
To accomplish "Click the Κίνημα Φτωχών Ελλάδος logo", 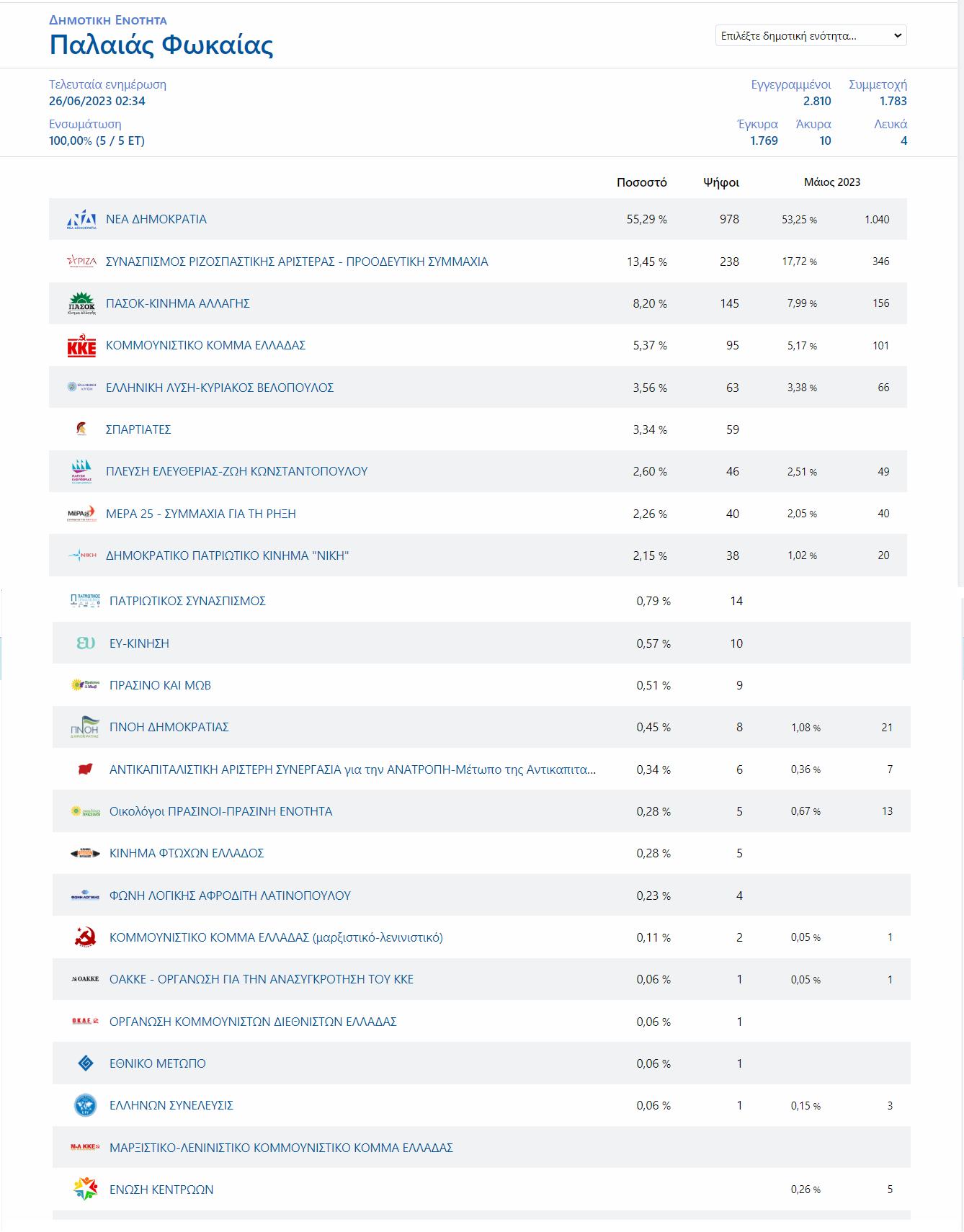I will tap(85, 853).
